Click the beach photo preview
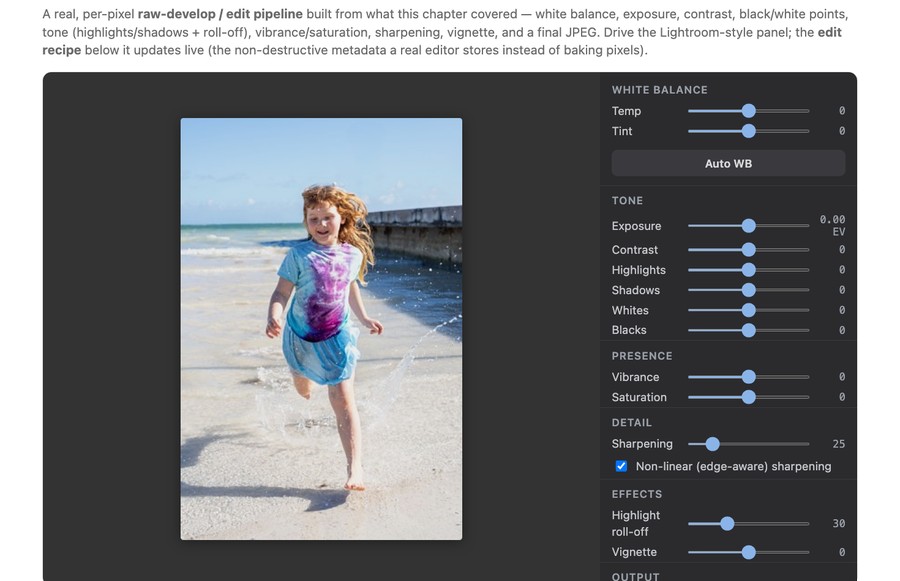The width and height of the screenshot is (900, 581). (x=321, y=329)
